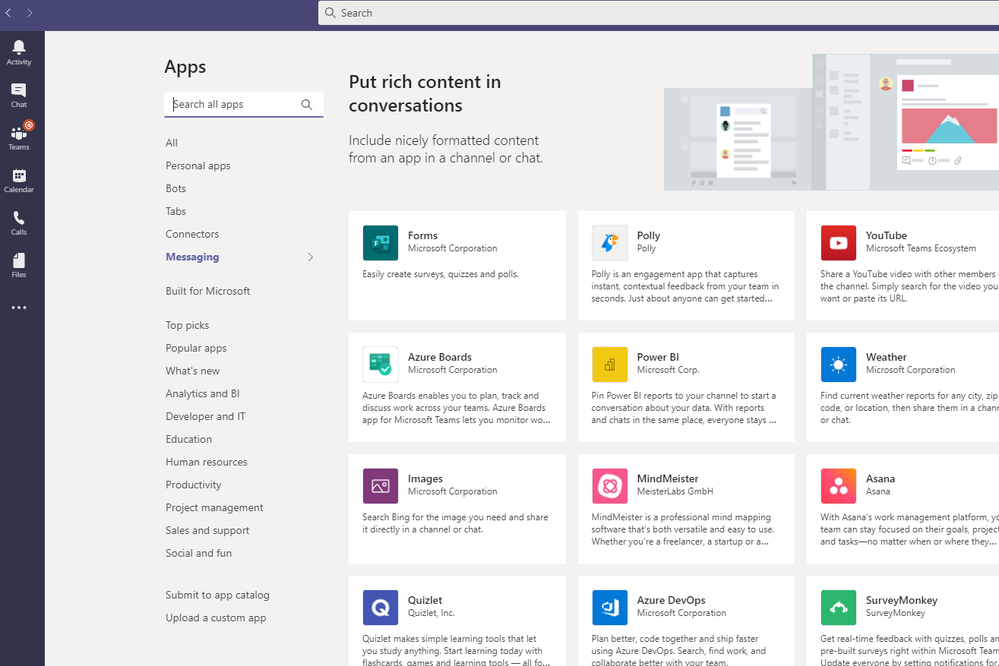Screen dimensions: 999x666
Task: Go back using the back arrow
Action: click(x=8, y=13)
